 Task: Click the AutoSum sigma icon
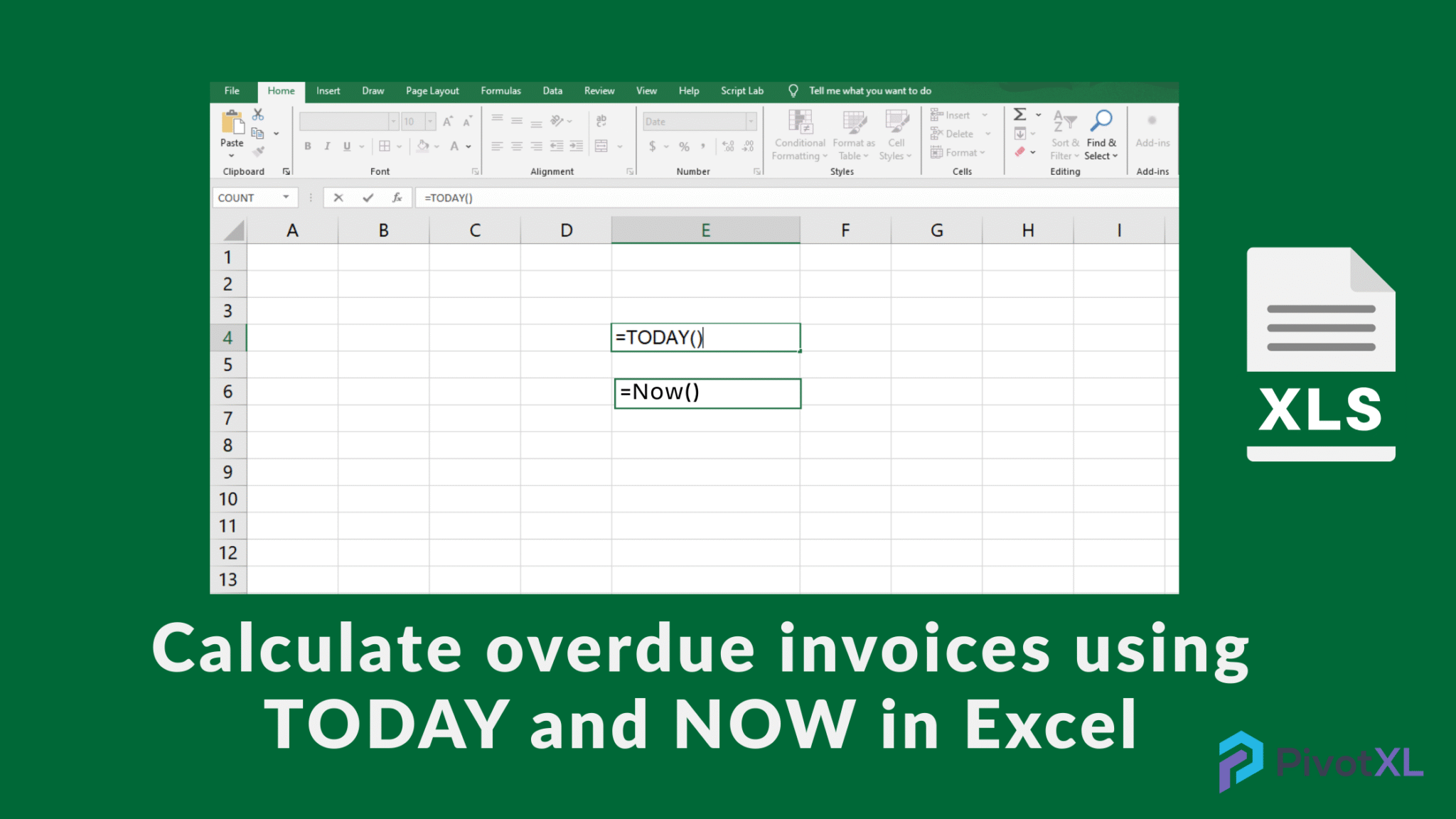click(x=1019, y=114)
